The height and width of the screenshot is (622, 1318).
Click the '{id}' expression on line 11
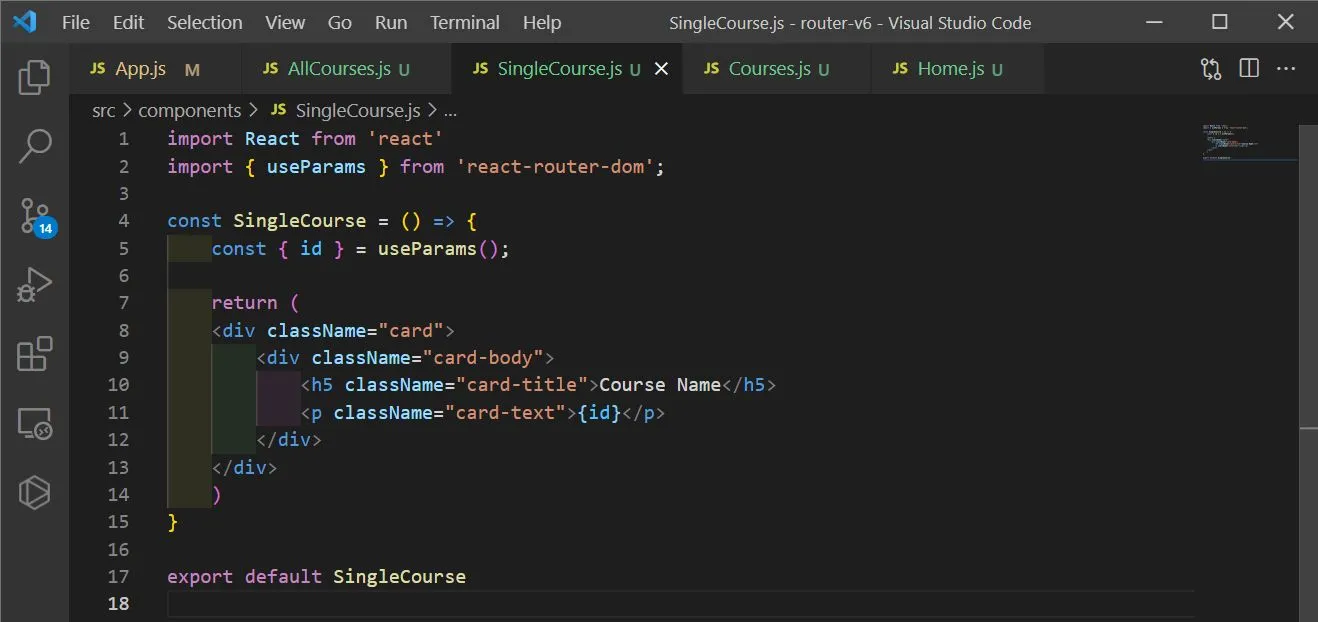tap(599, 412)
